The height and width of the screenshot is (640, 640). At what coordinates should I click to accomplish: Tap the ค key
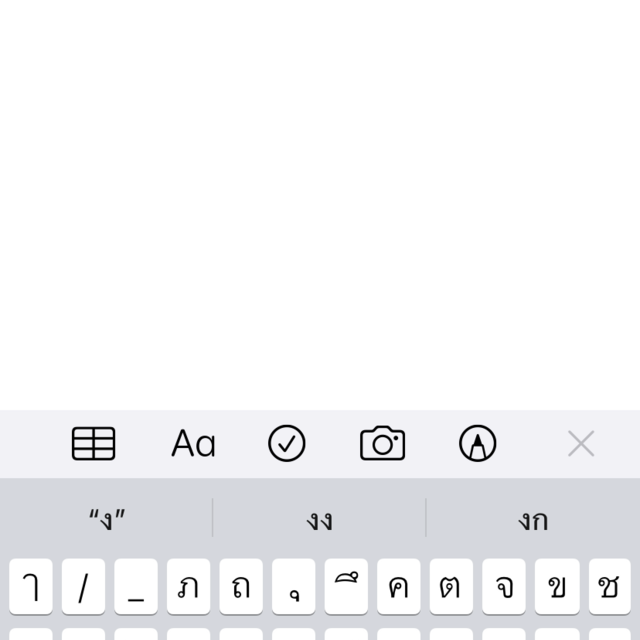click(399, 586)
